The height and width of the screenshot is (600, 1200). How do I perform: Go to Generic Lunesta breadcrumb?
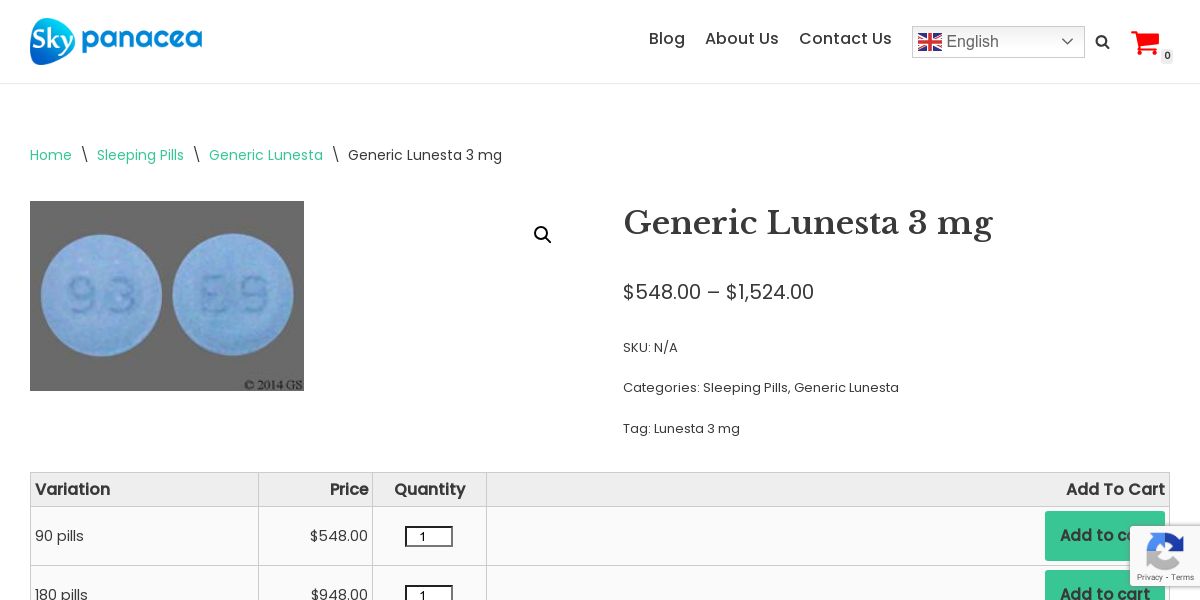tap(266, 155)
